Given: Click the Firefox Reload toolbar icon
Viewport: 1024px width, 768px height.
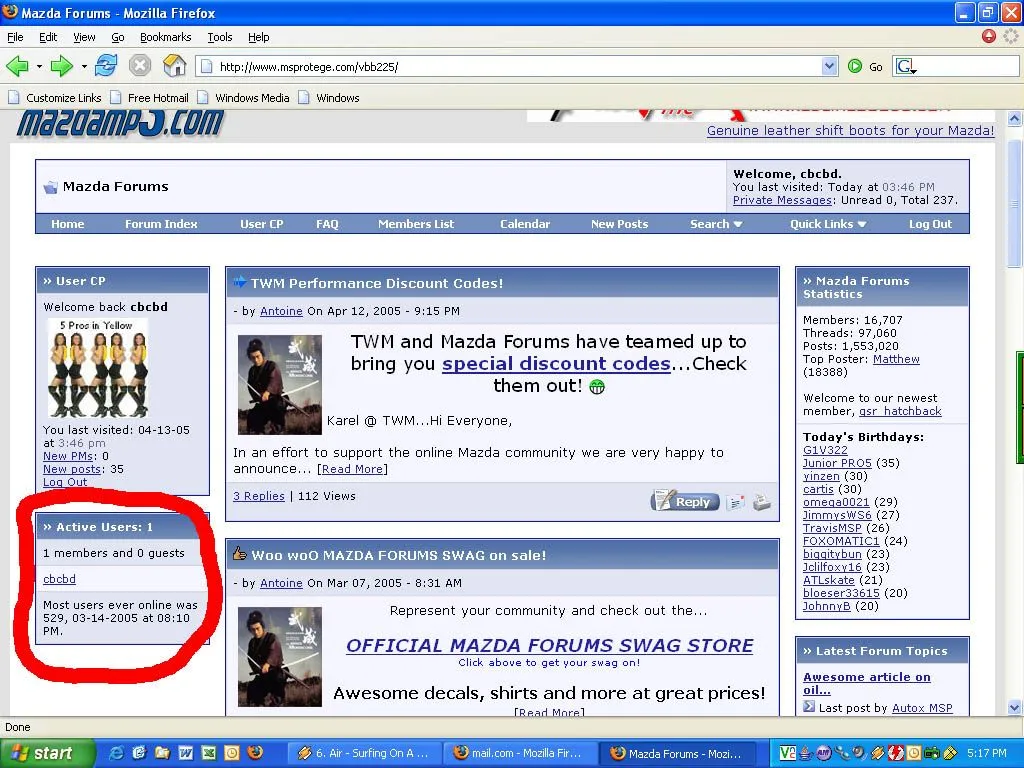Looking at the screenshot, I should (x=106, y=66).
